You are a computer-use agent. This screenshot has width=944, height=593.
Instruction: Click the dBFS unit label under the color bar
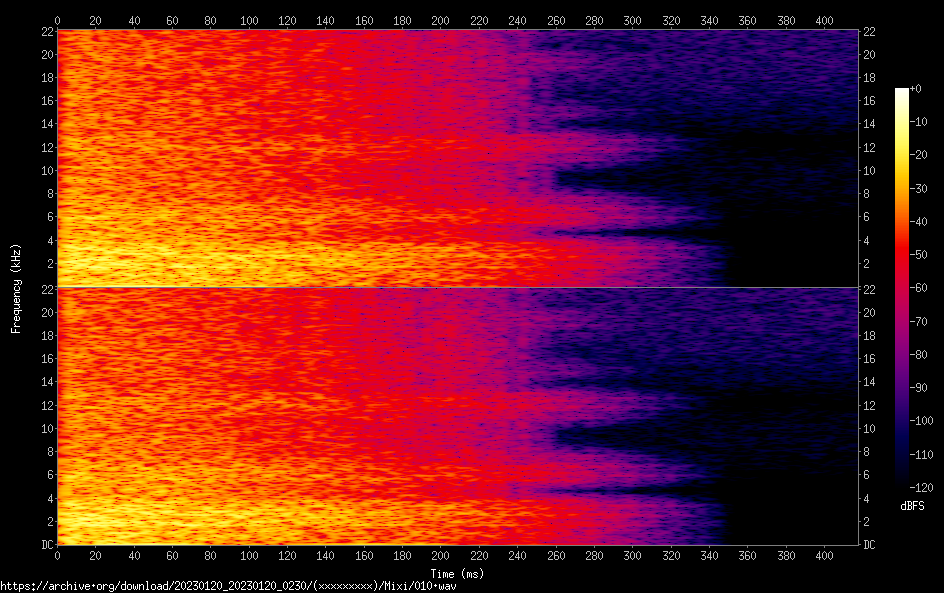pos(912,507)
